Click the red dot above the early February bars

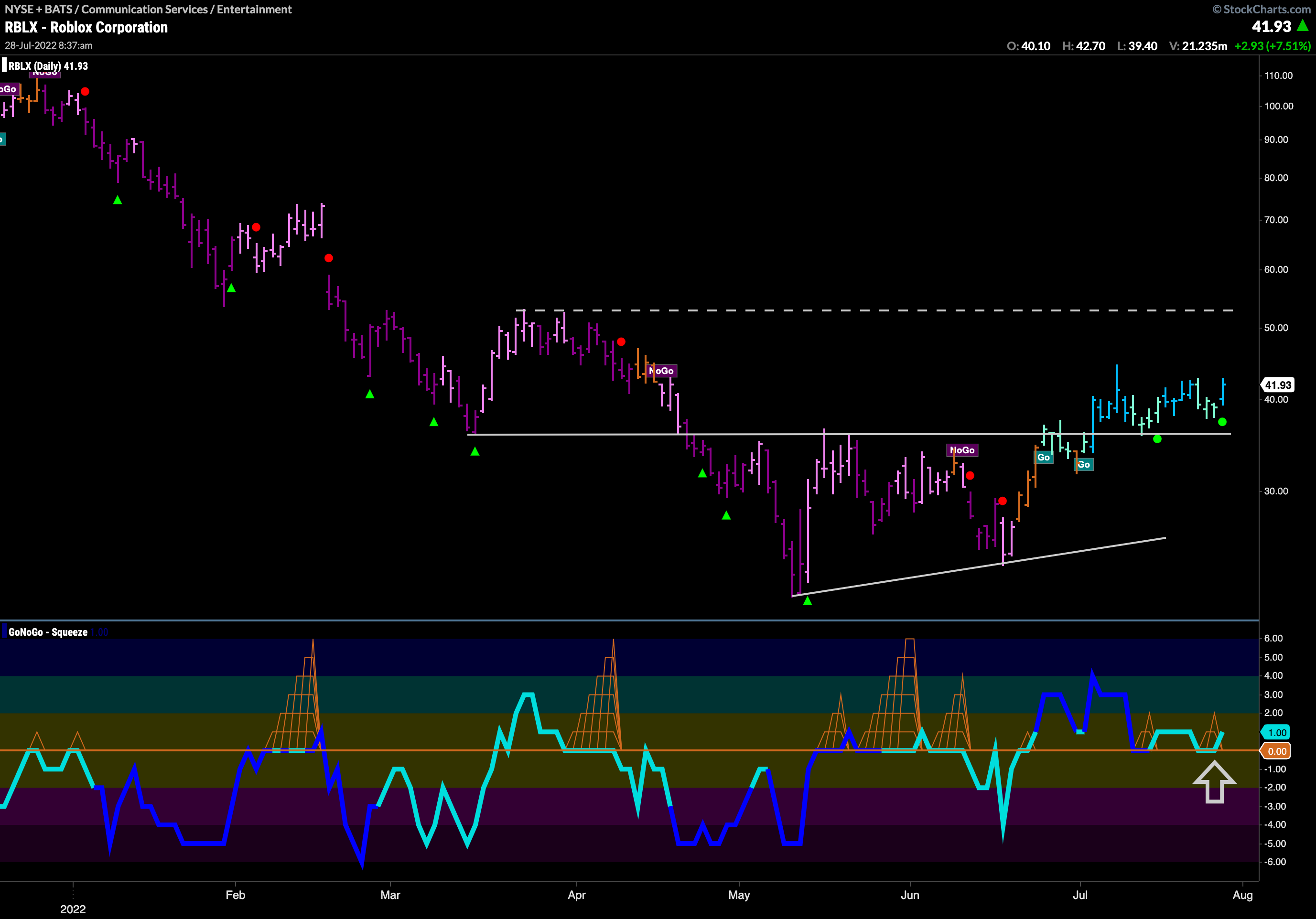256,227
